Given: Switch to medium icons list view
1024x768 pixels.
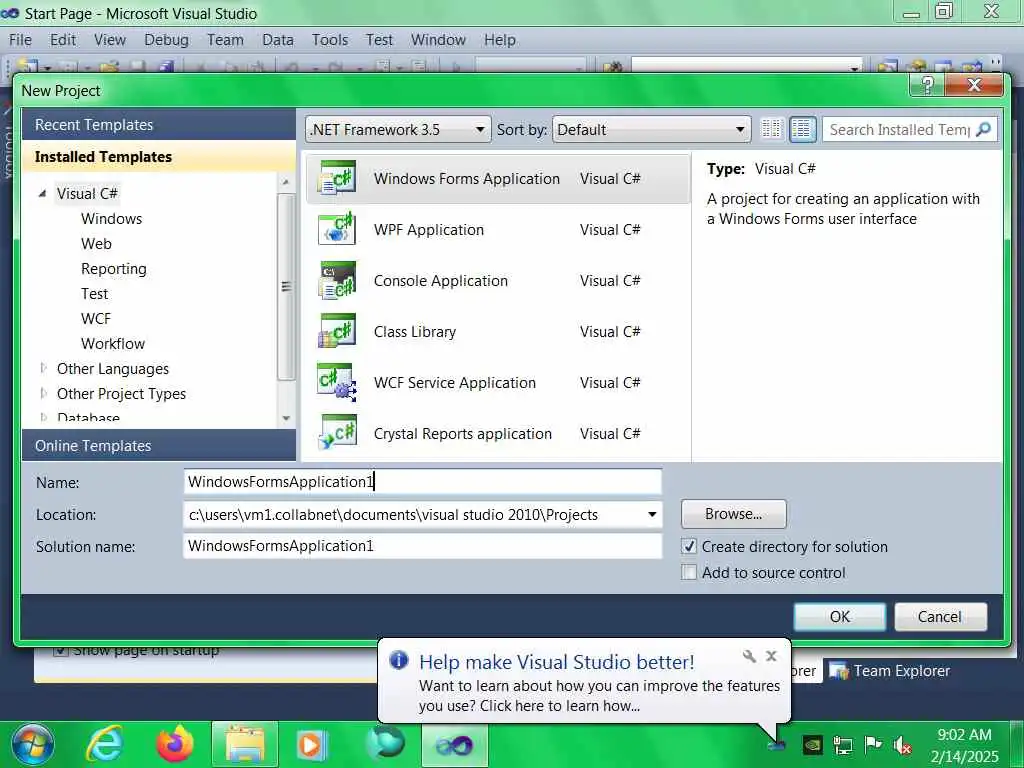Looking at the screenshot, I should tap(803, 129).
